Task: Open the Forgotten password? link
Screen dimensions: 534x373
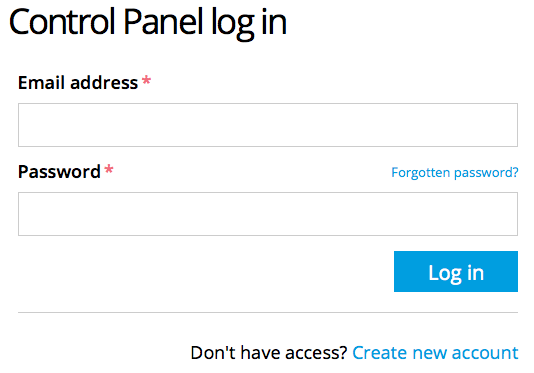Action: coord(455,173)
